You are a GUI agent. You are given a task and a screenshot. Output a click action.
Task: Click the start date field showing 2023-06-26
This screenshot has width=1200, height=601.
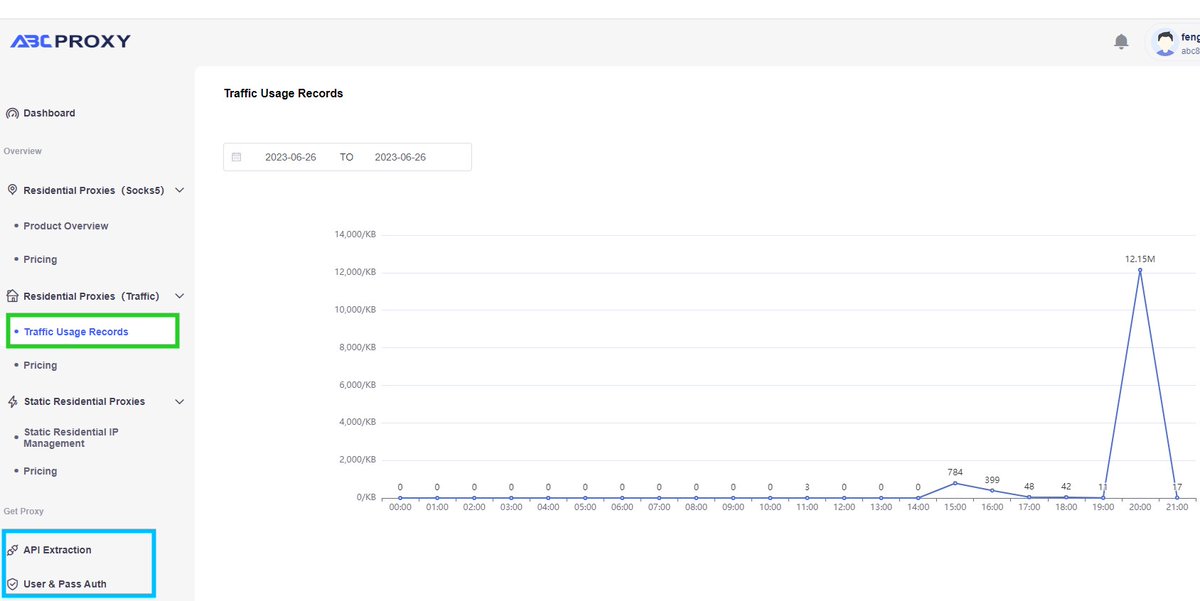[x=290, y=157]
